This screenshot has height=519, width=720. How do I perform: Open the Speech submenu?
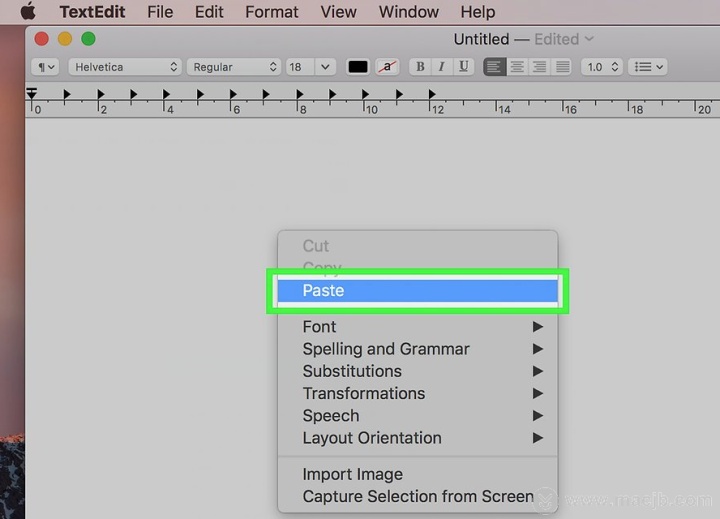[x=418, y=416]
